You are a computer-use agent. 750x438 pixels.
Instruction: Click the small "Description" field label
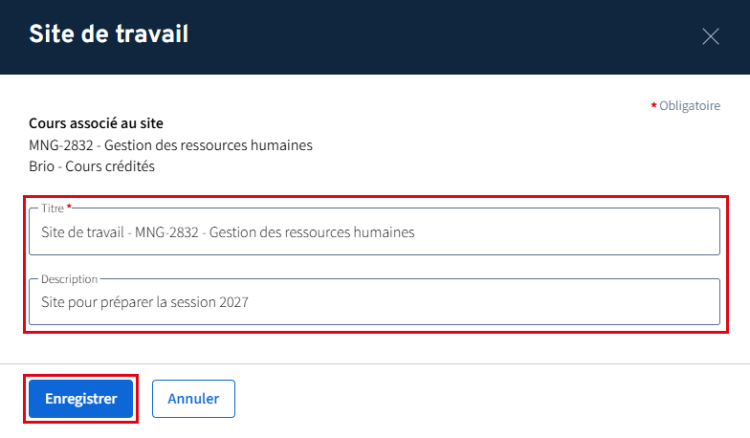point(69,278)
